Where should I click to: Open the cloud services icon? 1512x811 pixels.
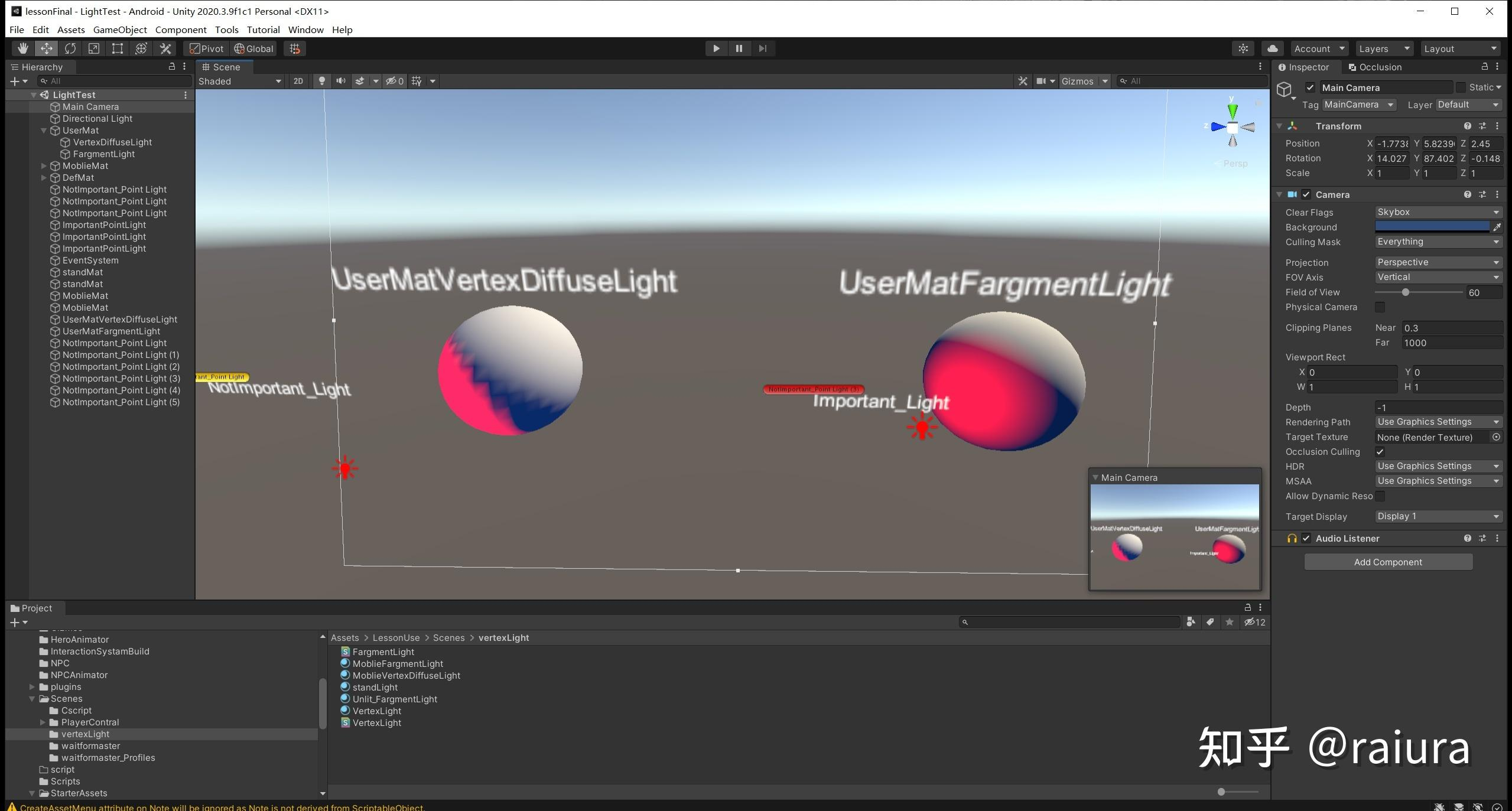(x=1273, y=48)
